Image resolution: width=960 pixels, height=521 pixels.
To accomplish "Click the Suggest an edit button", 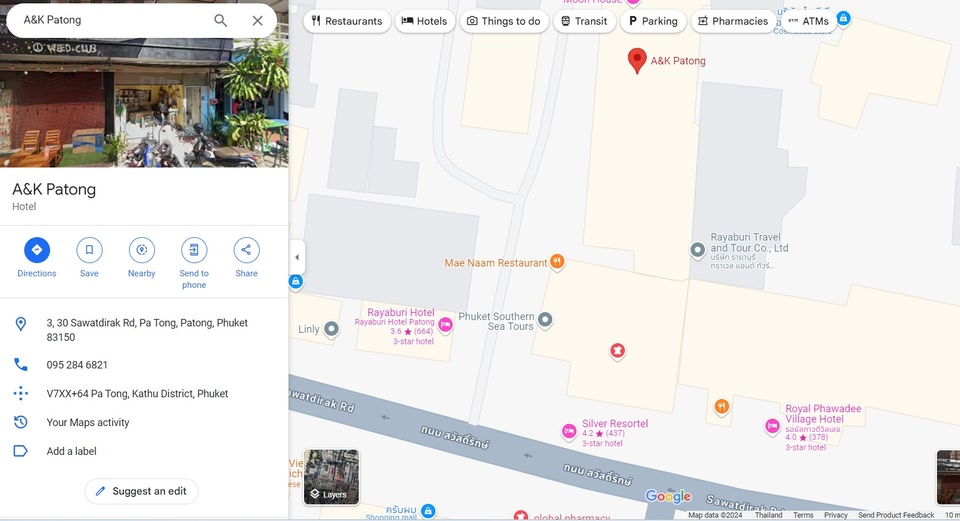I will point(142,491).
